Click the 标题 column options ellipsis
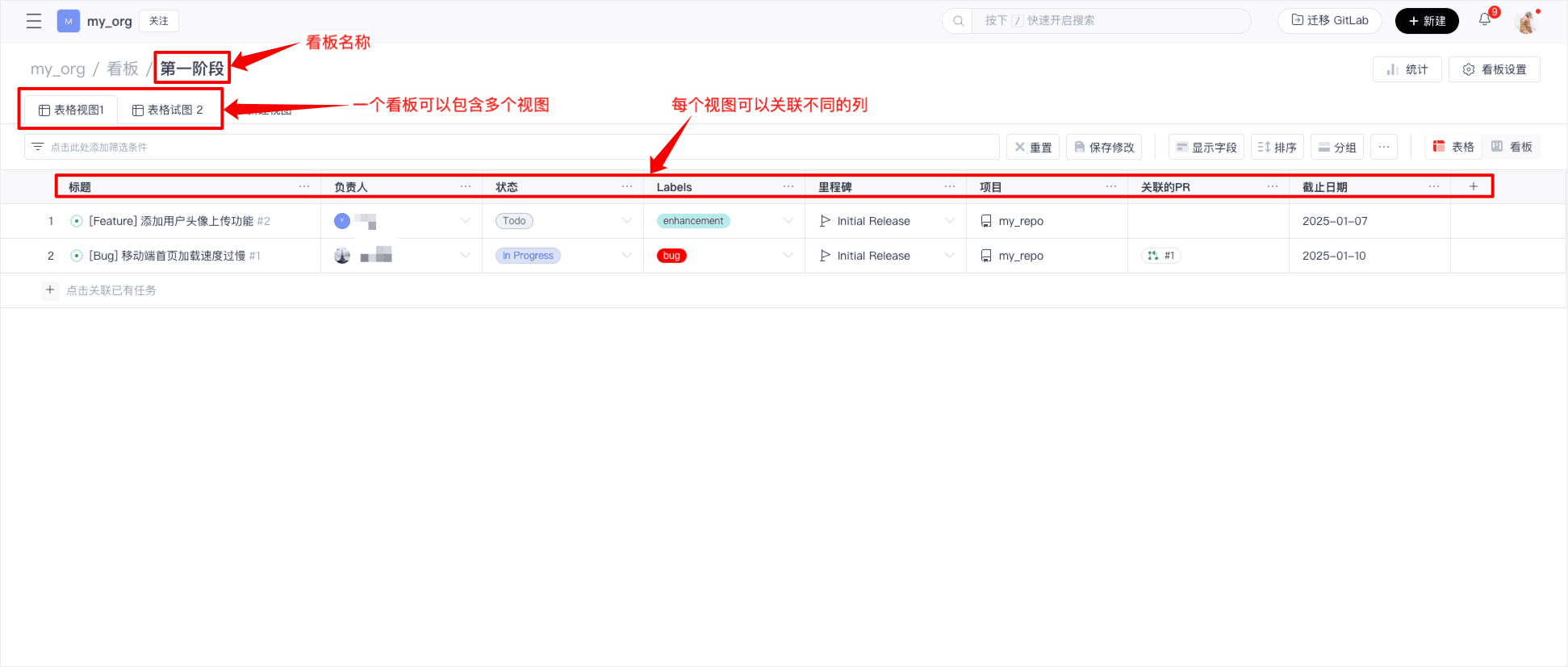 click(304, 186)
